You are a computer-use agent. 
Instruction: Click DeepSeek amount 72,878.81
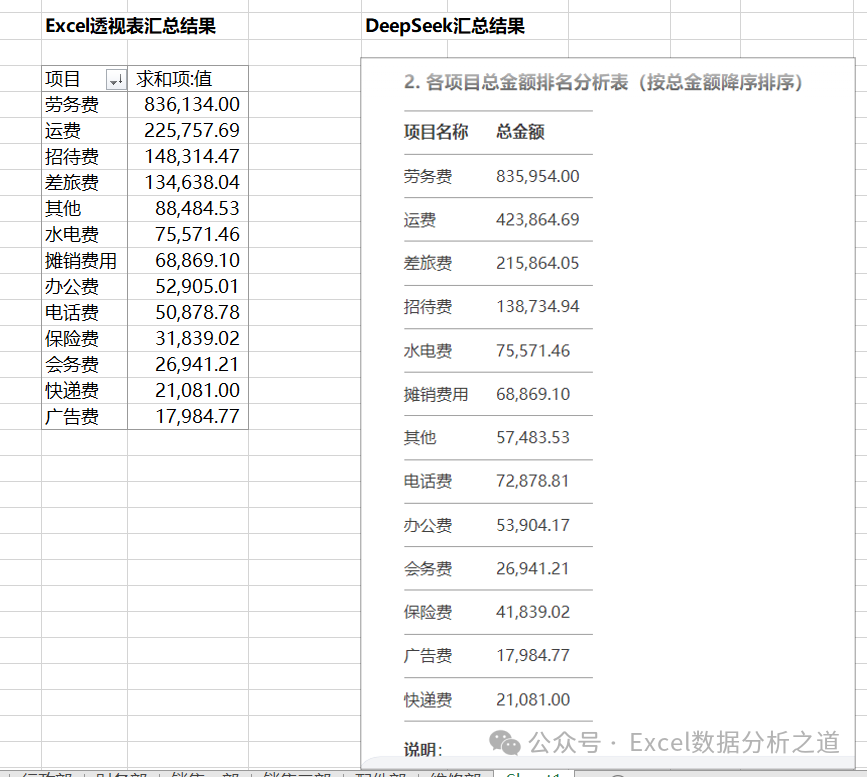(532, 481)
